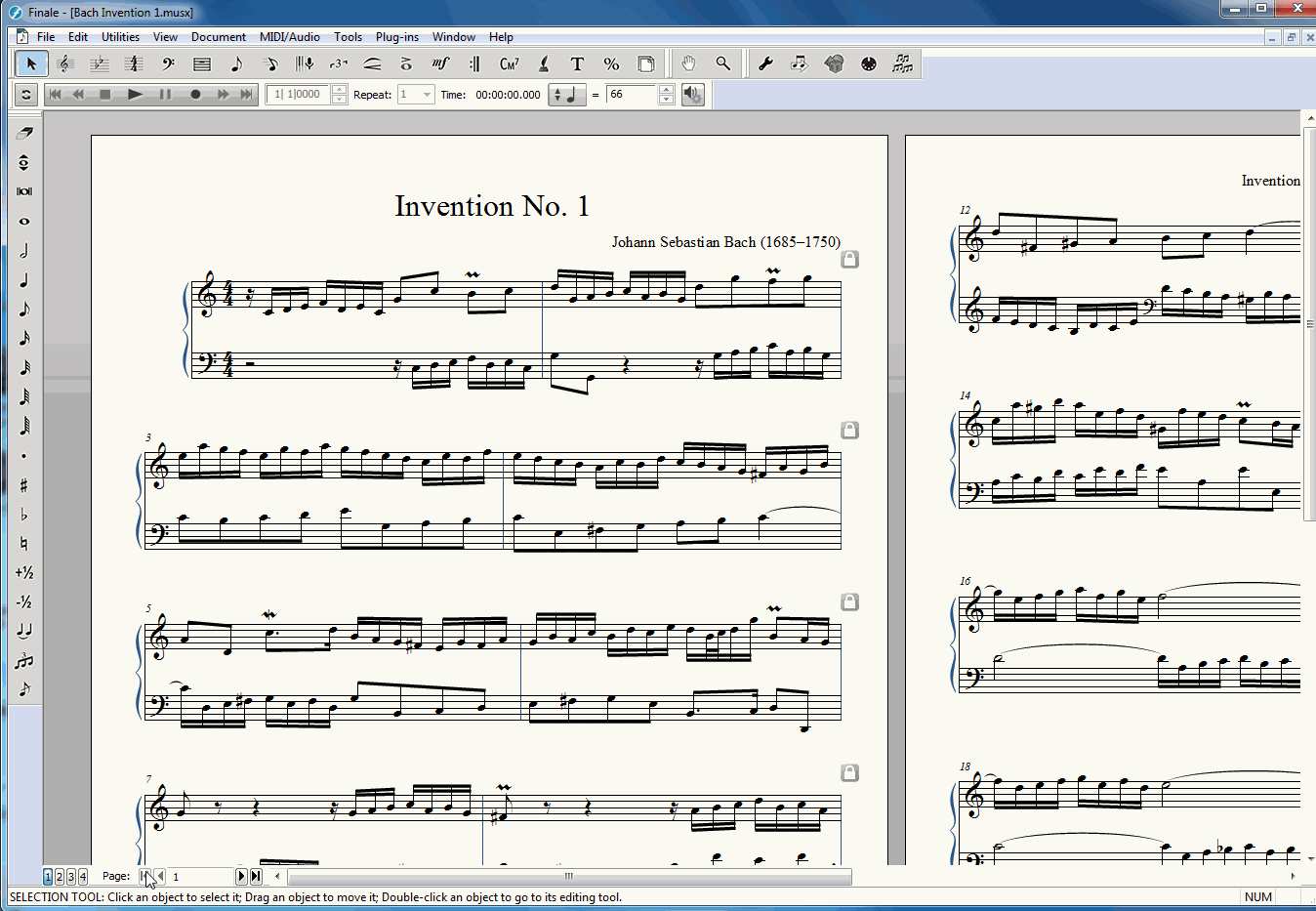Switch to layer 2 button
The image size is (1316, 911).
[x=60, y=877]
